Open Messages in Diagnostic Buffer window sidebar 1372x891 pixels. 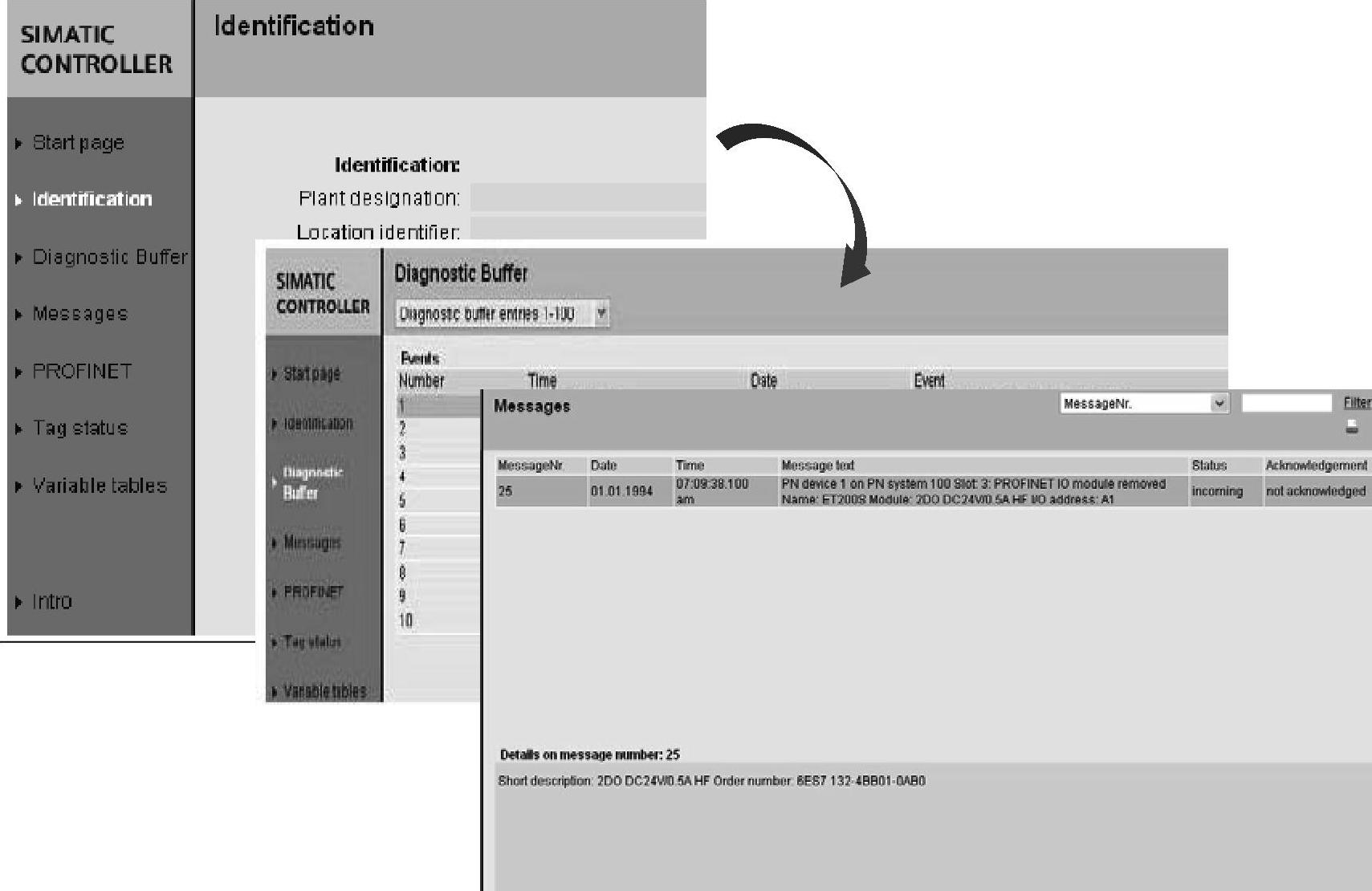point(311,543)
